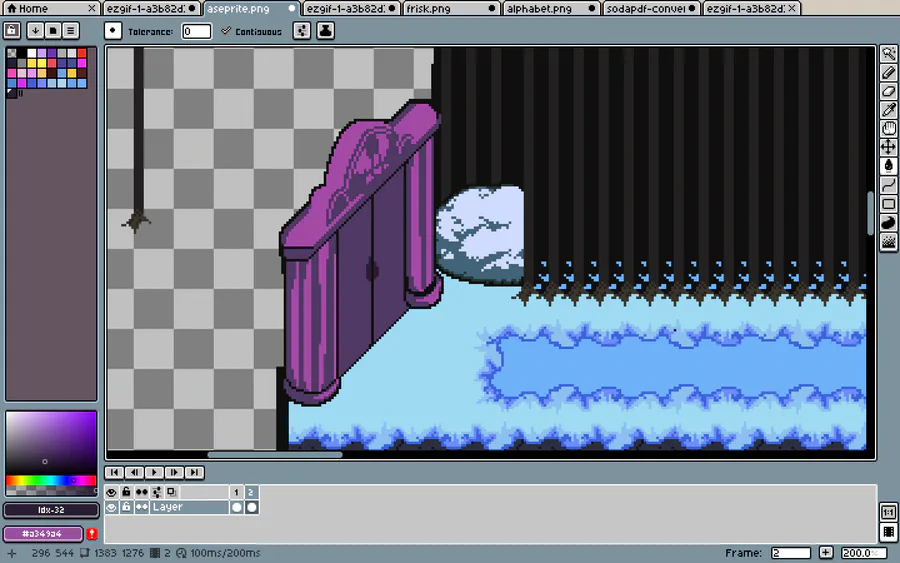Click the red color warning icon

92,534
